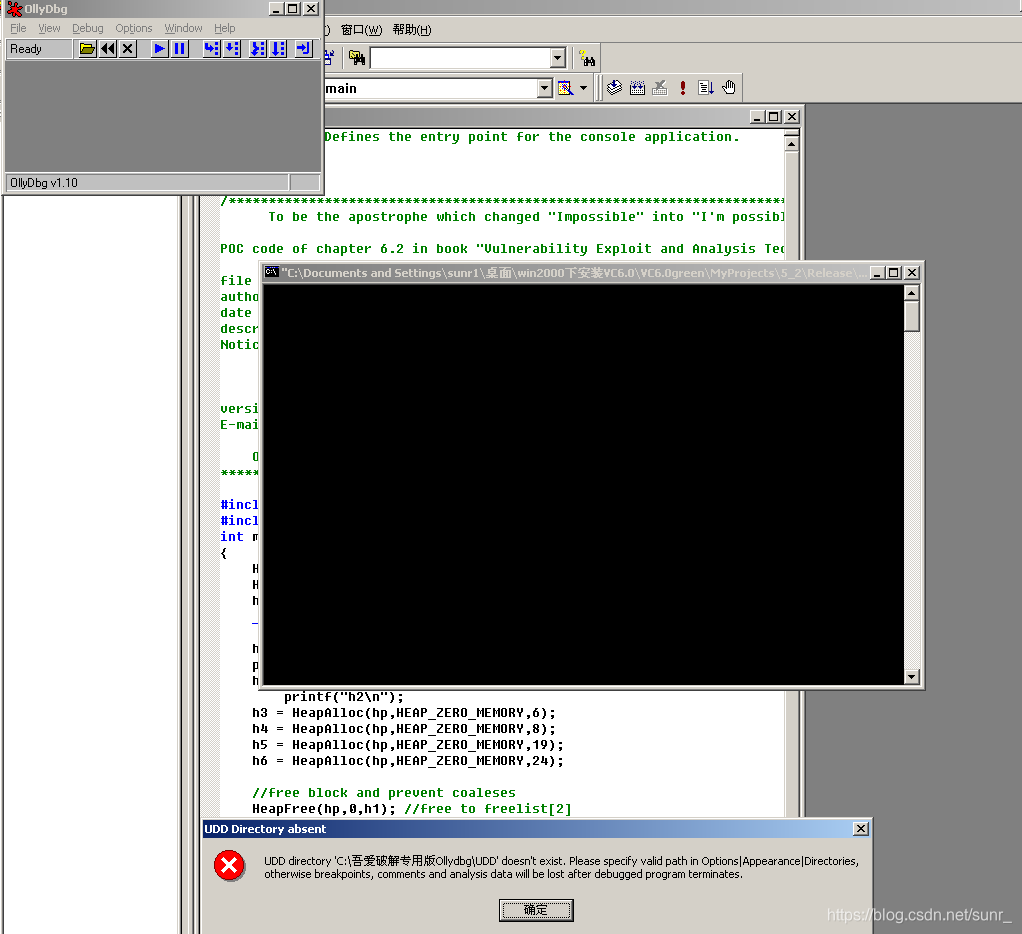
Task: Click the Step over icon in OllyDbg
Action: click(x=232, y=49)
